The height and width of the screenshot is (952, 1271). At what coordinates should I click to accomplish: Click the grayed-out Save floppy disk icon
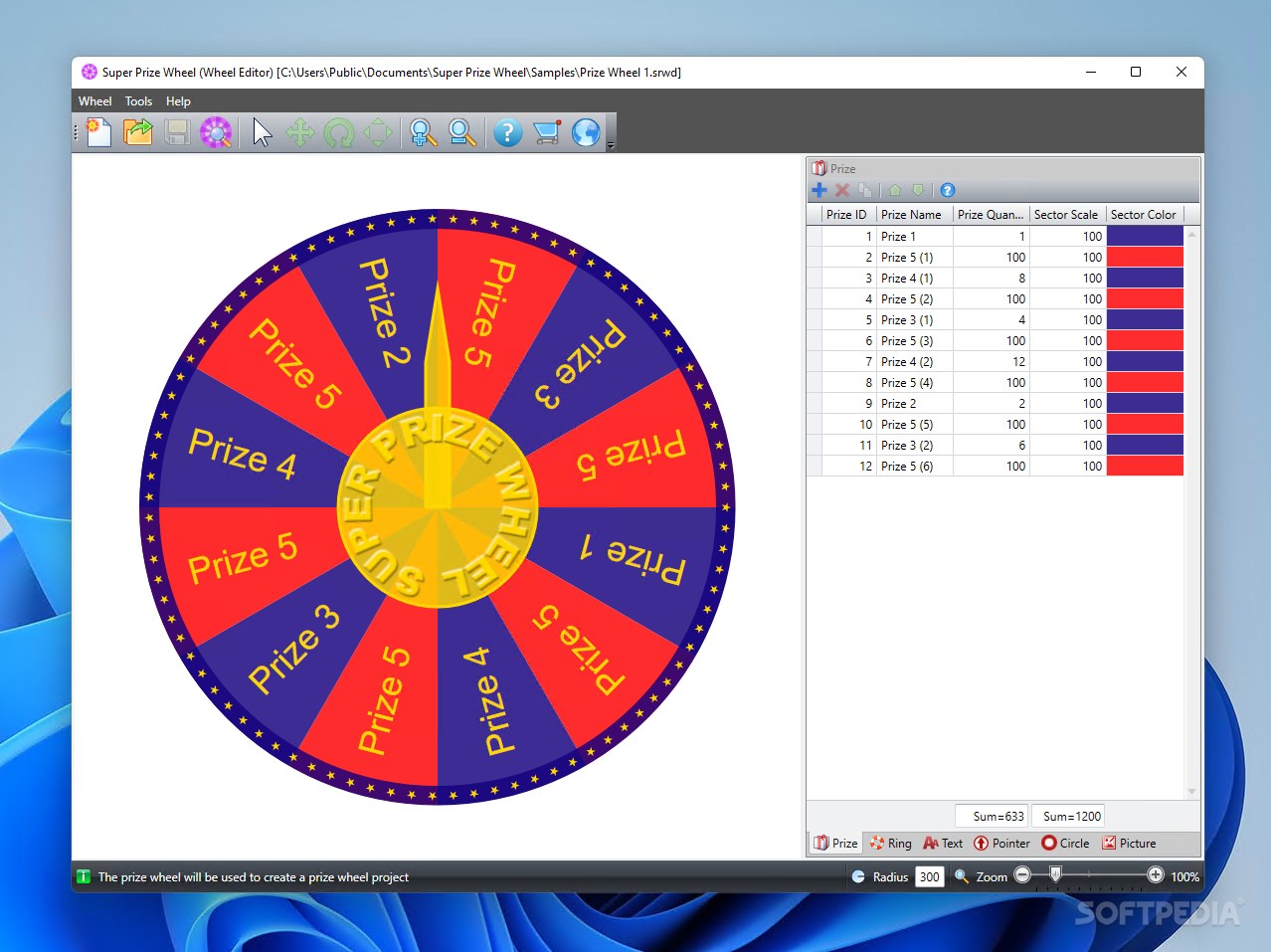coord(177,132)
